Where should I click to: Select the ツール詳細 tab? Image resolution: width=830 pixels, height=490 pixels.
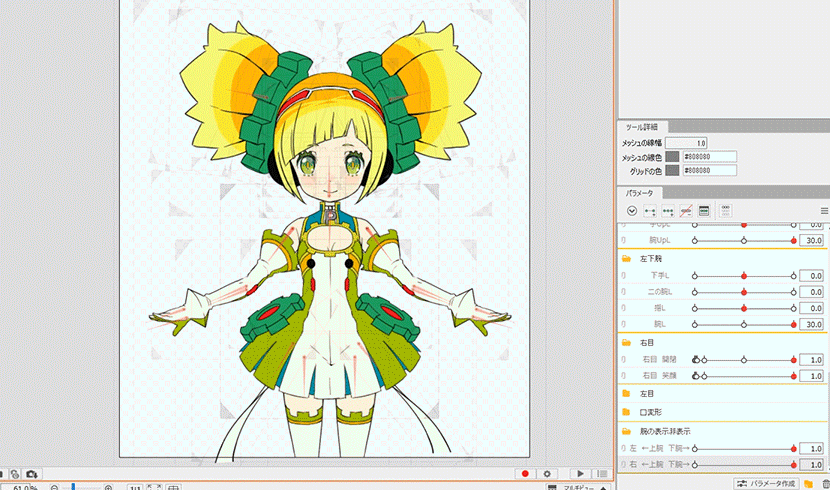(x=641, y=128)
